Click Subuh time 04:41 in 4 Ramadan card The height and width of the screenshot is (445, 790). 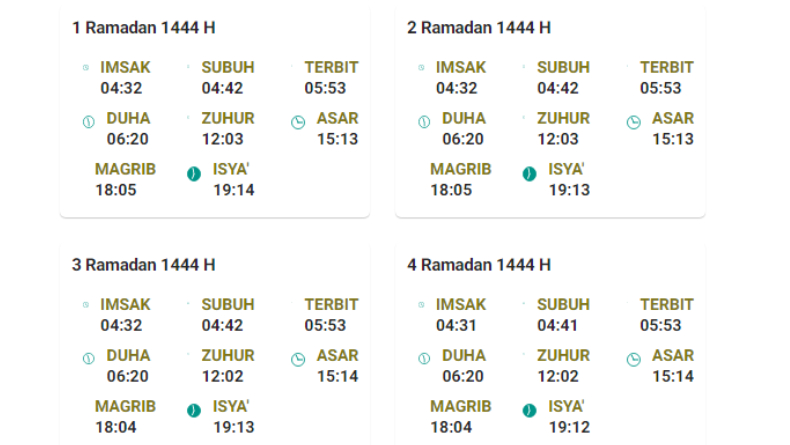[x=557, y=326]
